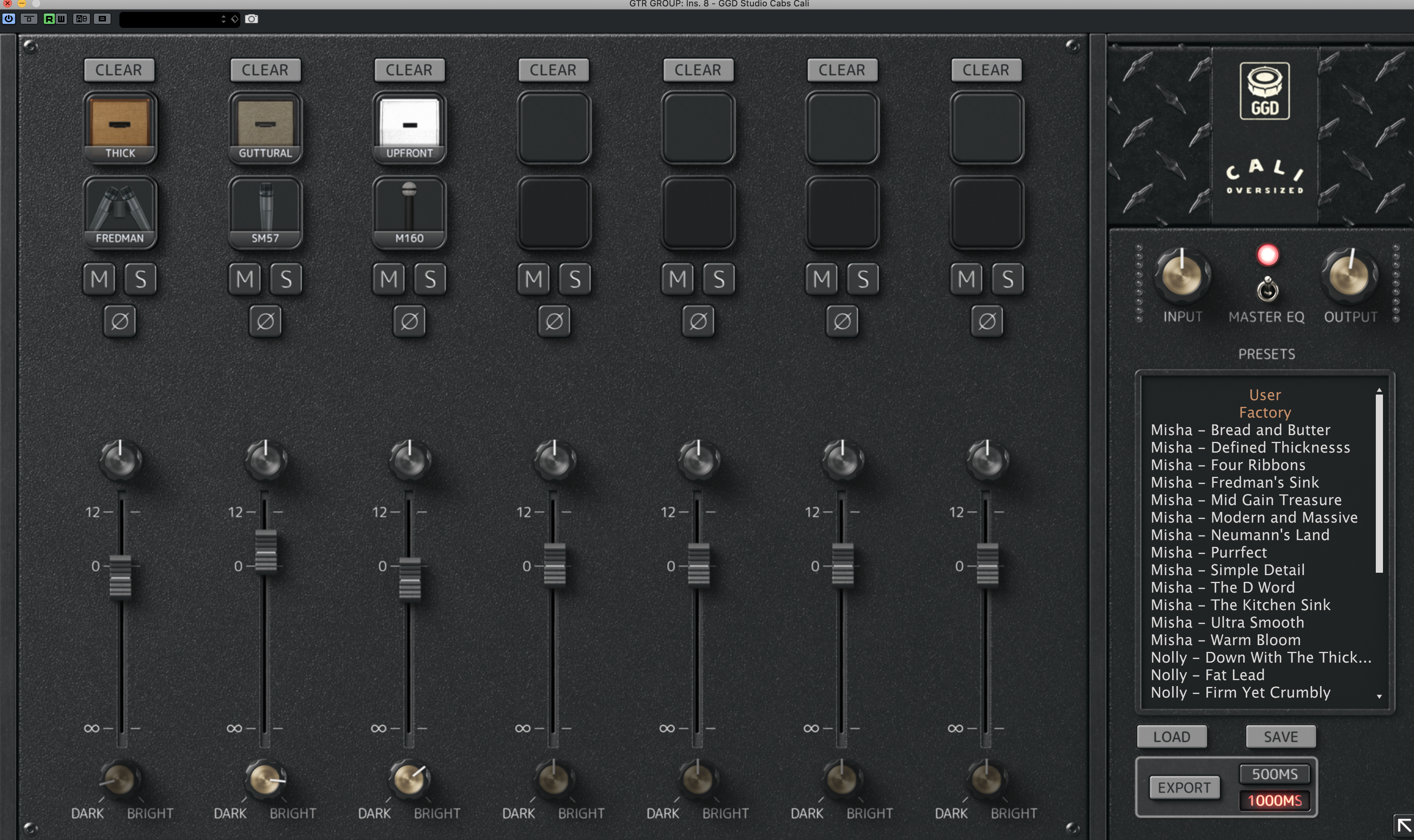Invert phase on the GUTTURAL channel
Image resolution: width=1414 pixels, height=840 pixels.
265,321
